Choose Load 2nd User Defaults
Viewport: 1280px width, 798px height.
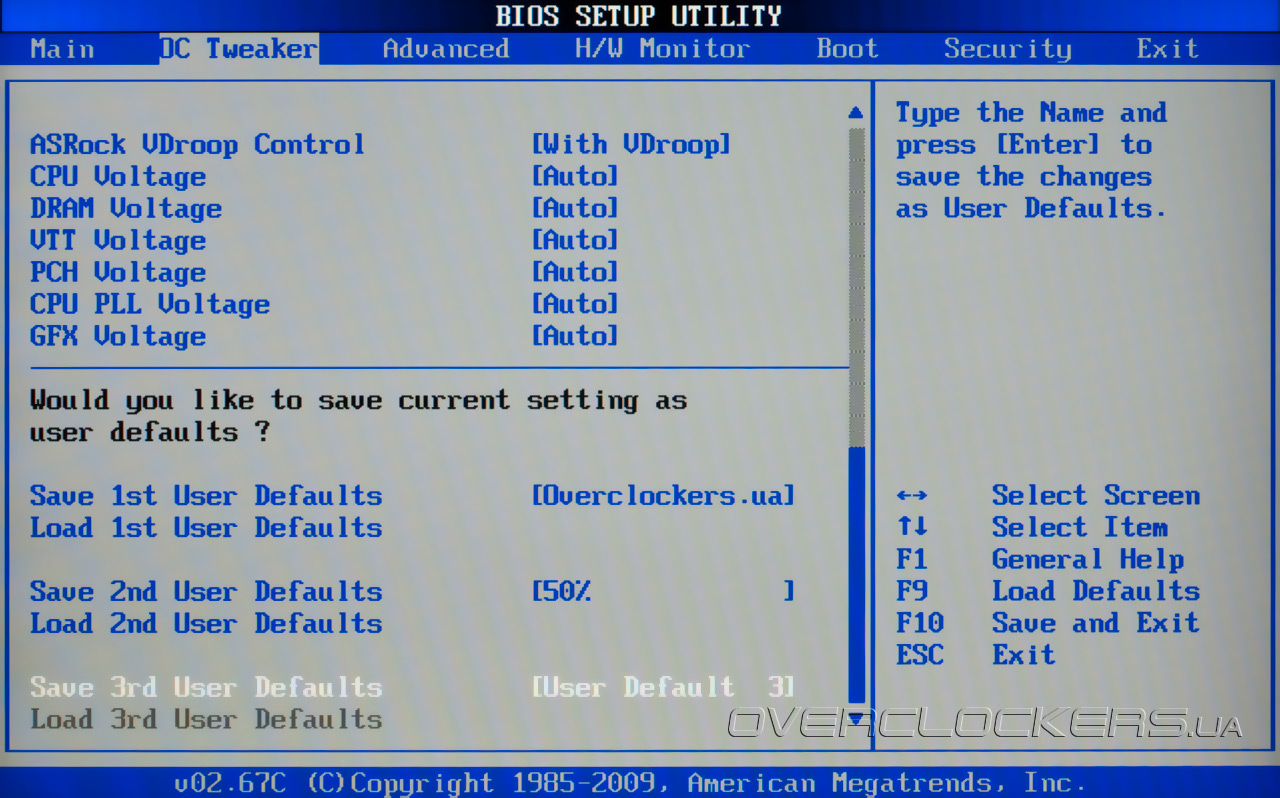click(206, 624)
